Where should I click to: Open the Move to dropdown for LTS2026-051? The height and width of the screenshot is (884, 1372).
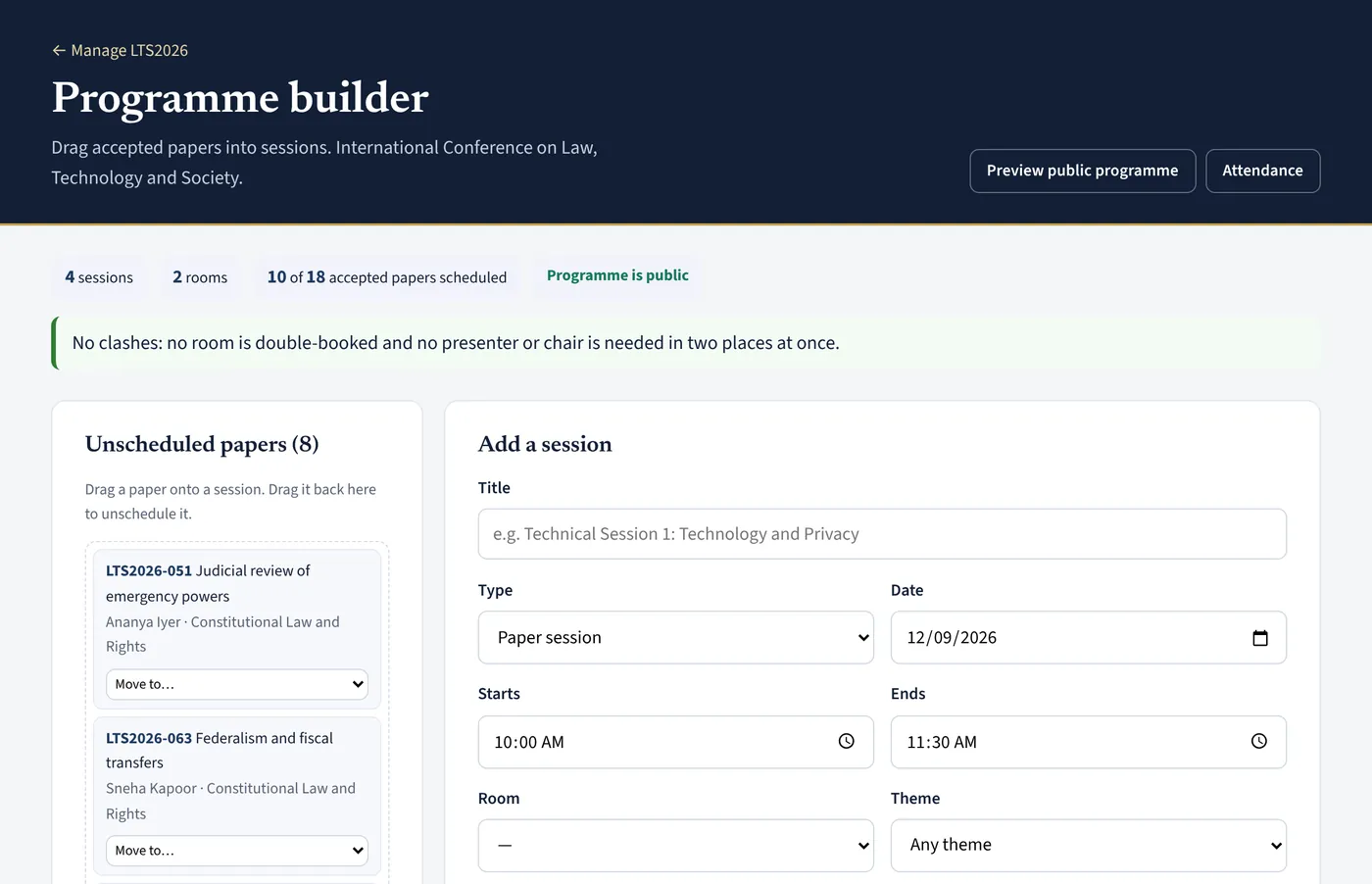pos(237,684)
